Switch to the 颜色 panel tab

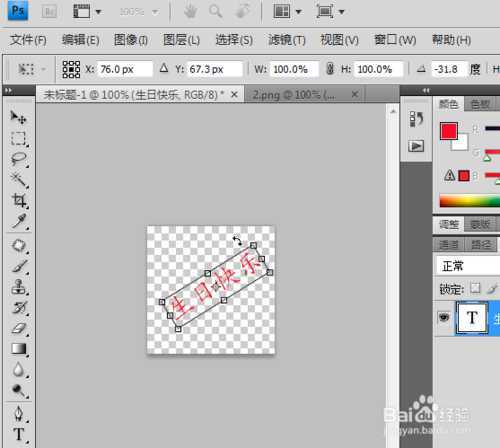(x=448, y=104)
